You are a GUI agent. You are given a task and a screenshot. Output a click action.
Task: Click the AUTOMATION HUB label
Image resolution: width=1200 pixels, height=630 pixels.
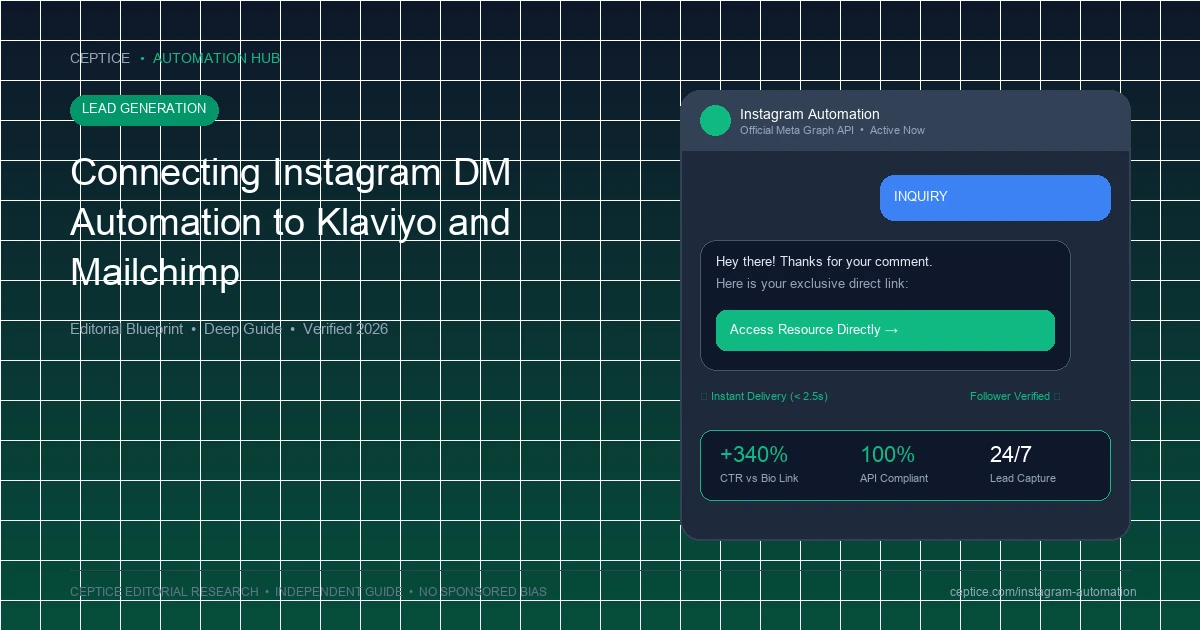click(x=216, y=58)
